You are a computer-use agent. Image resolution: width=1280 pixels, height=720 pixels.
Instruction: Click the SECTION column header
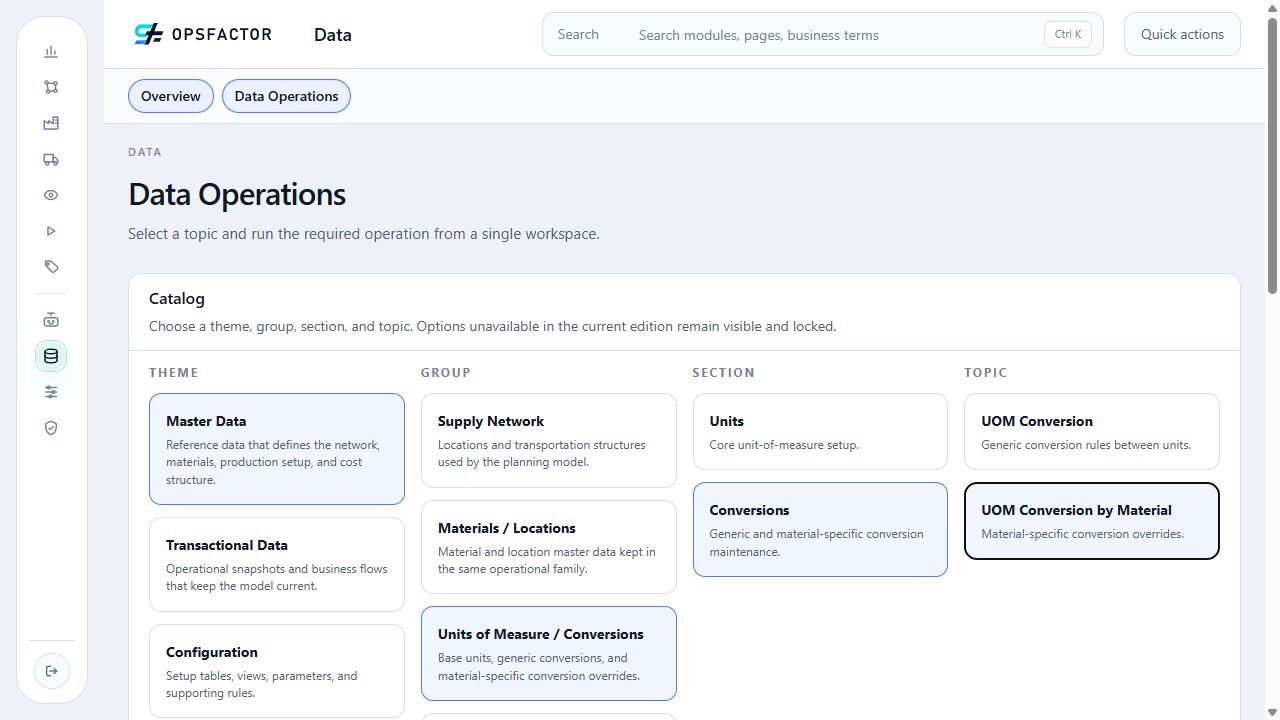click(724, 373)
